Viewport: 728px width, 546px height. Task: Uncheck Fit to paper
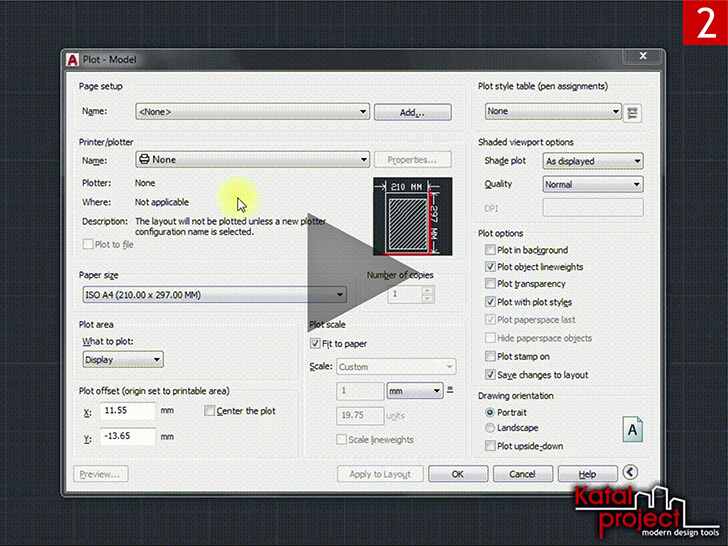[x=315, y=344]
